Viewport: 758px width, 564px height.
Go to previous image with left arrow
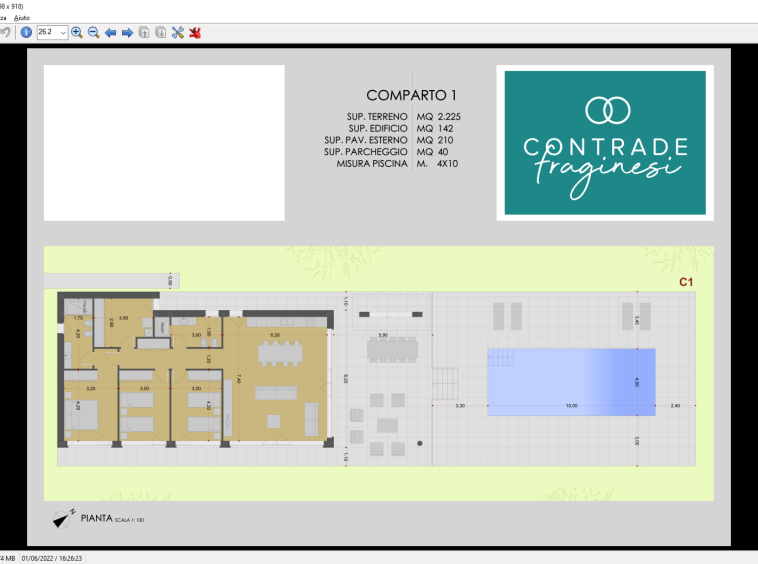110,32
